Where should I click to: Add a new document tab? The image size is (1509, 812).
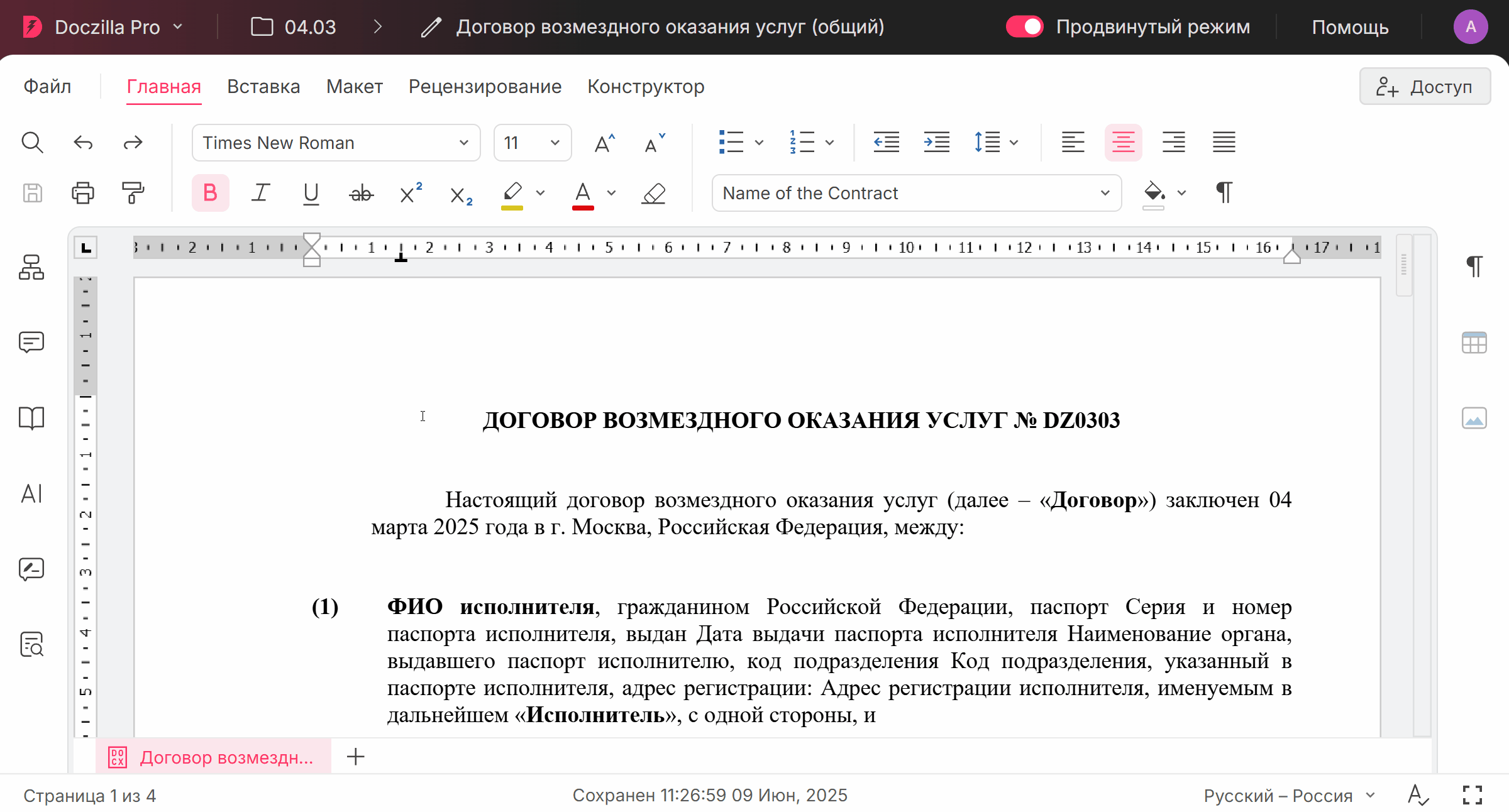[356, 757]
